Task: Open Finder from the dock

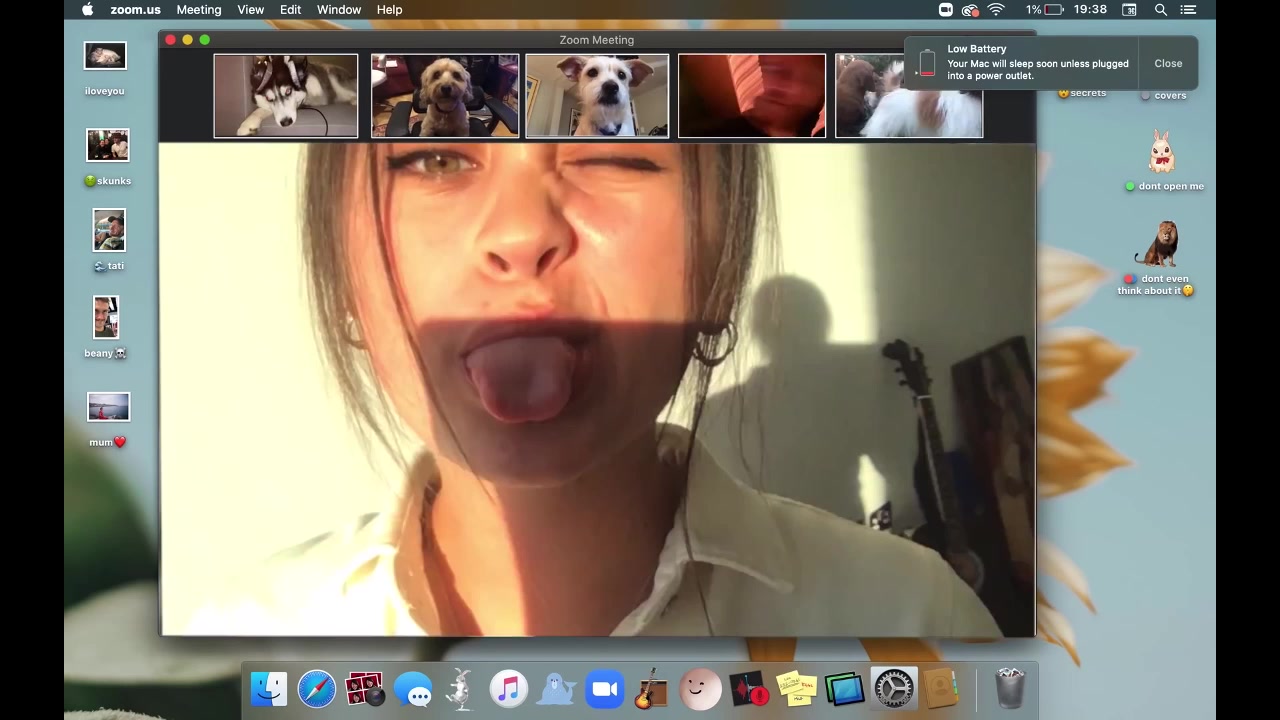Action: [268, 689]
